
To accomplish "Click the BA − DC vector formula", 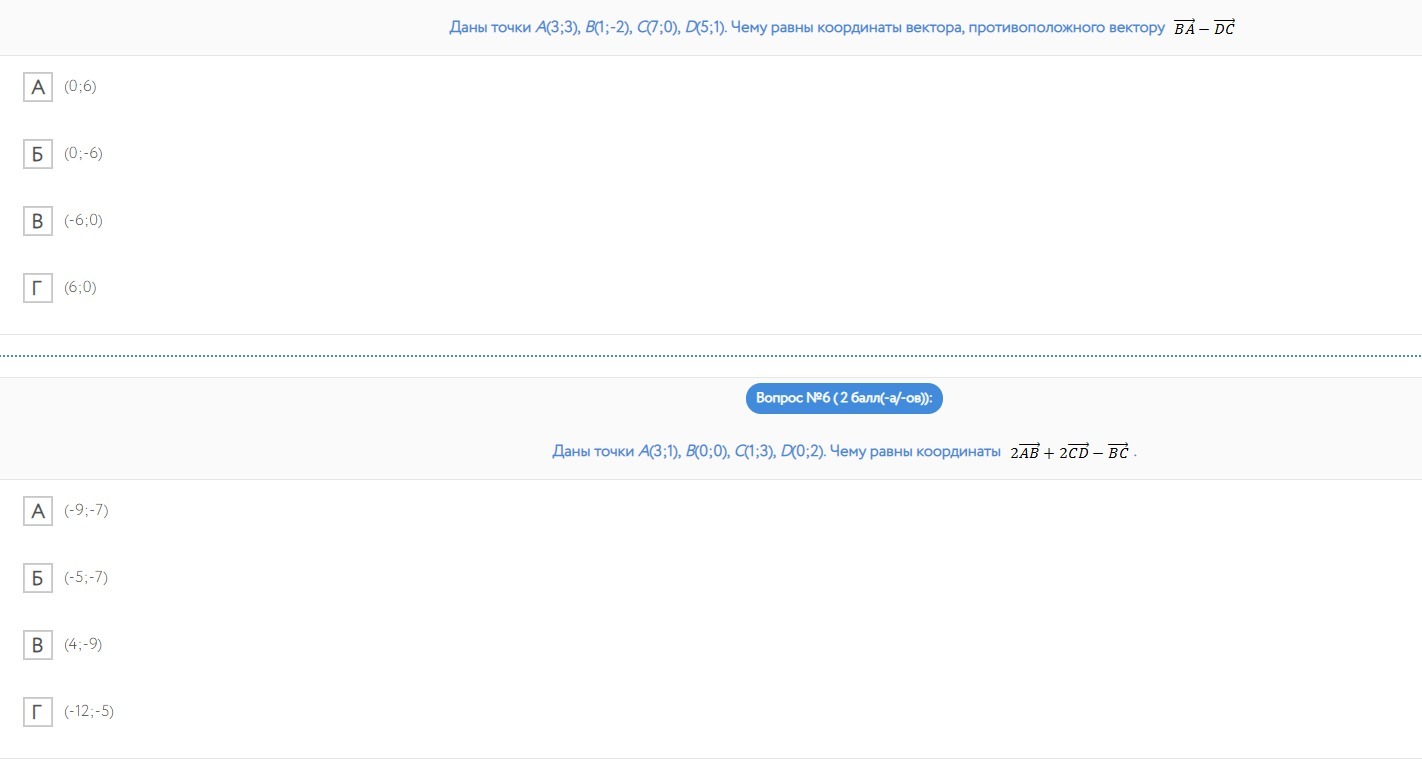I will [x=1204, y=28].
